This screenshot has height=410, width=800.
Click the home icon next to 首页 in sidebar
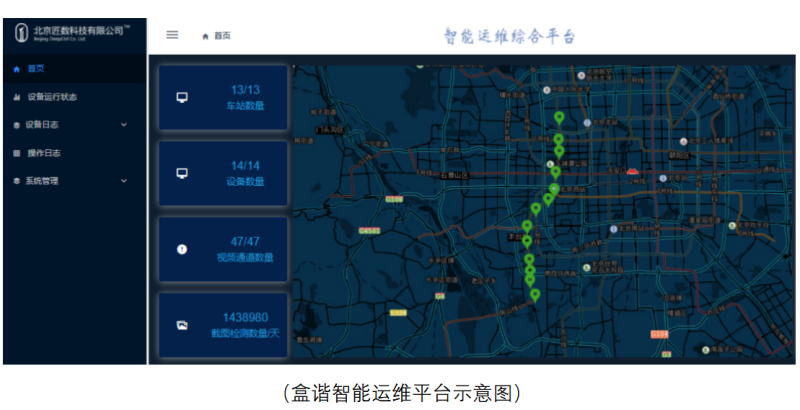coord(17,69)
